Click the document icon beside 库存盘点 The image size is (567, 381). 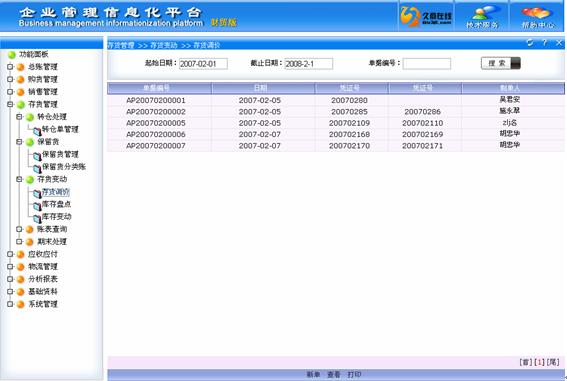[x=37, y=206]
